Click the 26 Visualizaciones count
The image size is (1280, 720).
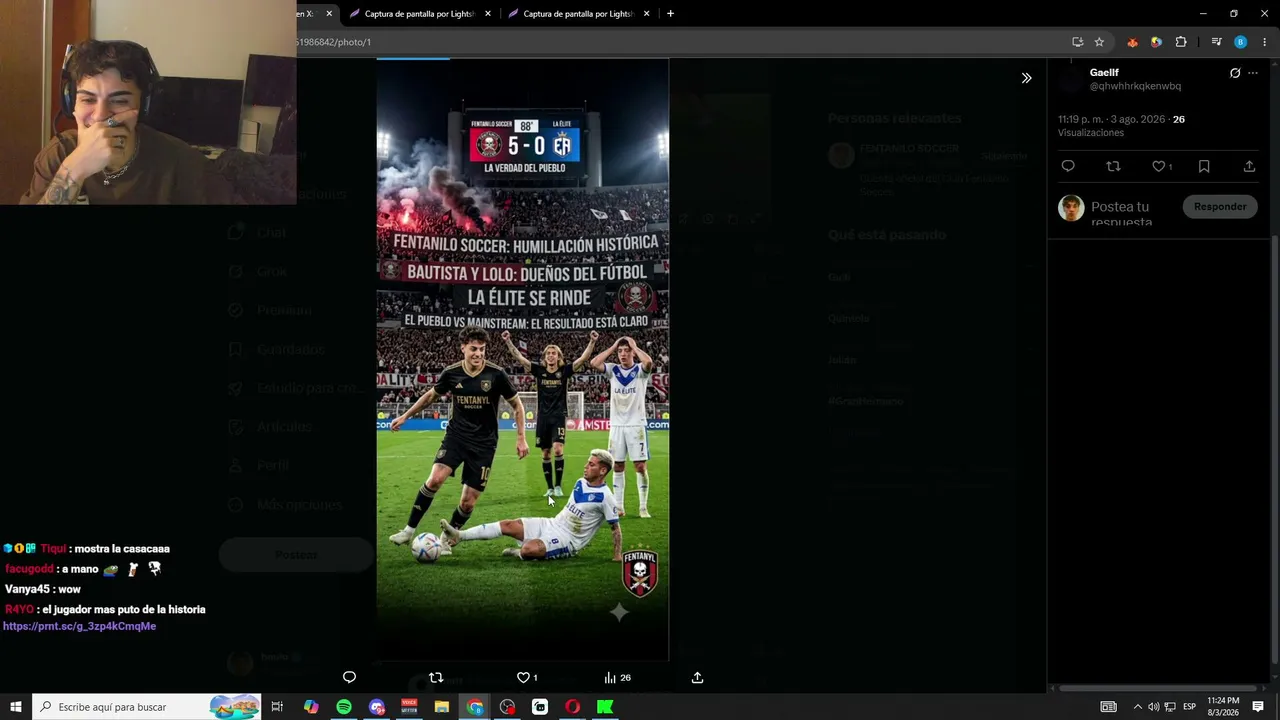(1121, 126)
